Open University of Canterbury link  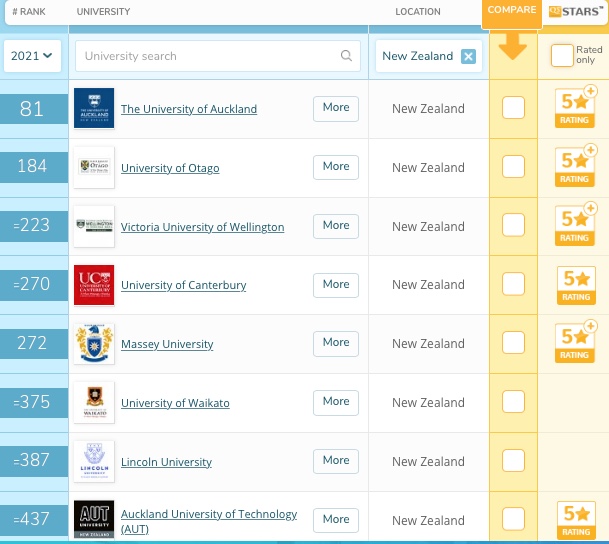183,285
